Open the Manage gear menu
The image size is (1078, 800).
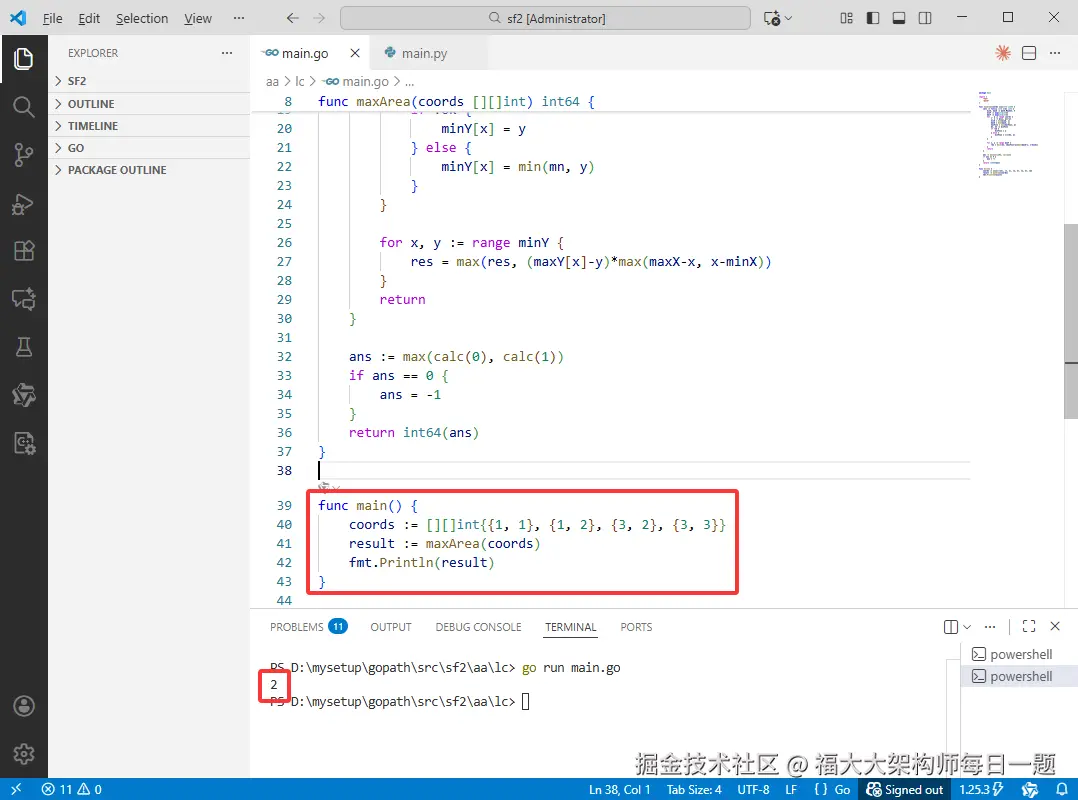pos(23,754)
